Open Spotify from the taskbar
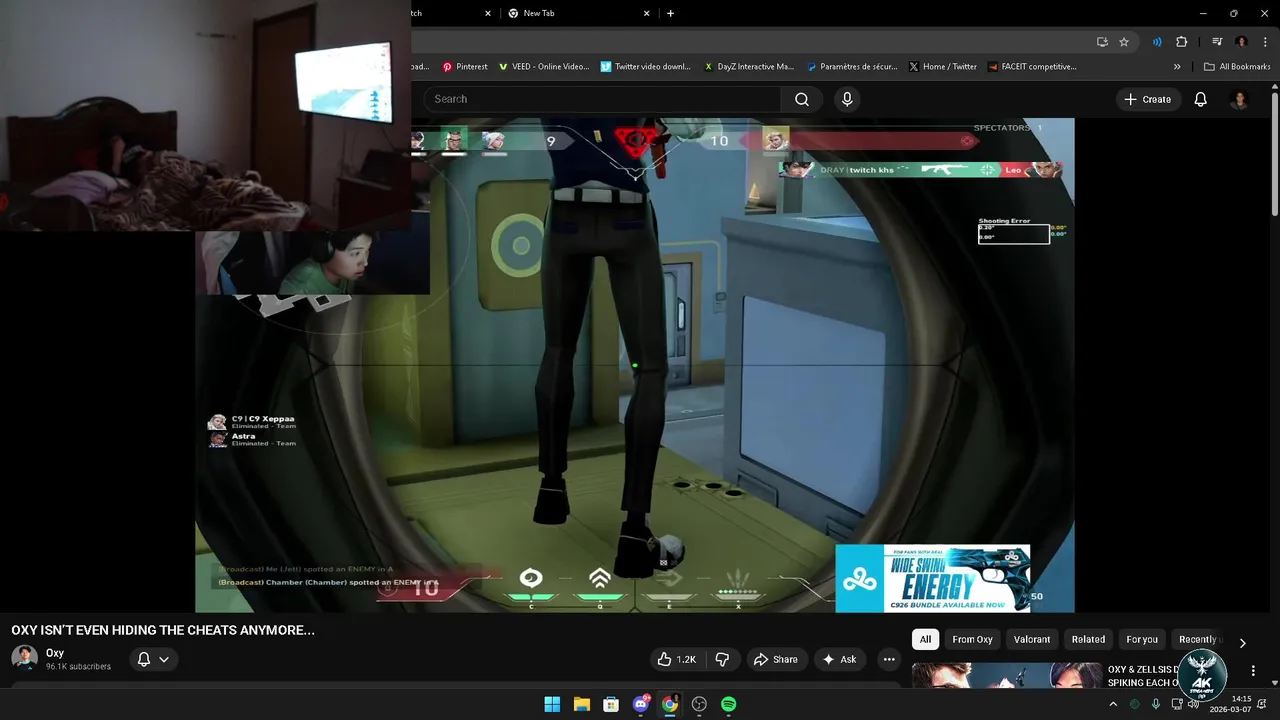Image resolution: width=1280 pixels, height=720 pixels. pos(729,704)
